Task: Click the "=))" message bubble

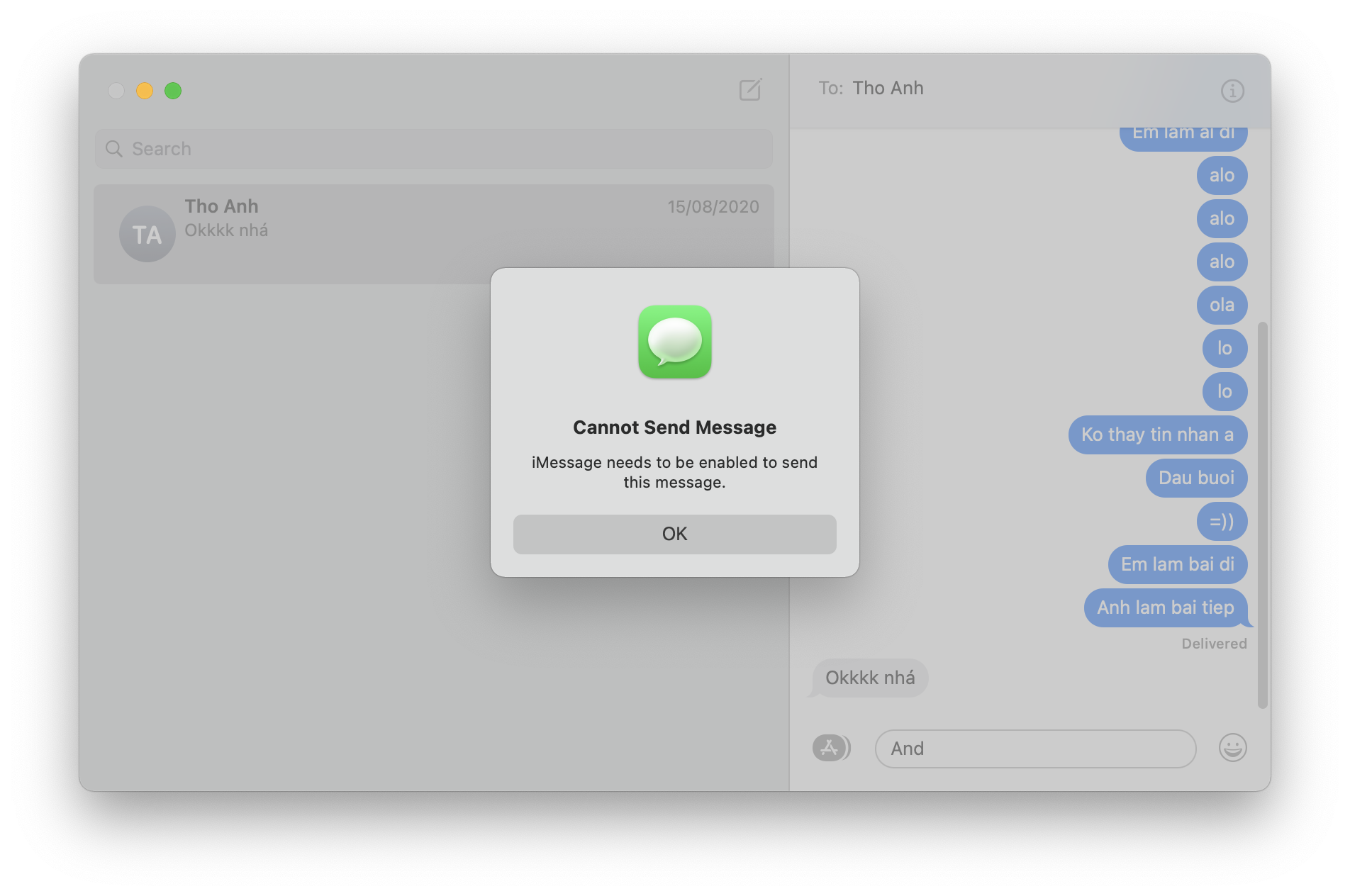Action: [x=1222, y=521]
